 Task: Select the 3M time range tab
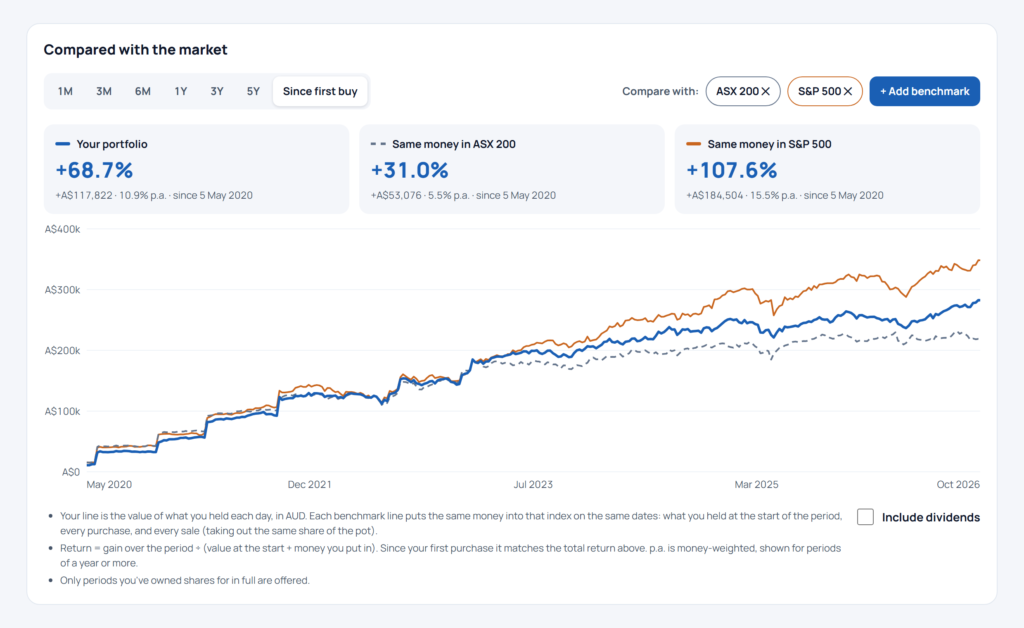pyautogui.click(x=104, y=91)
